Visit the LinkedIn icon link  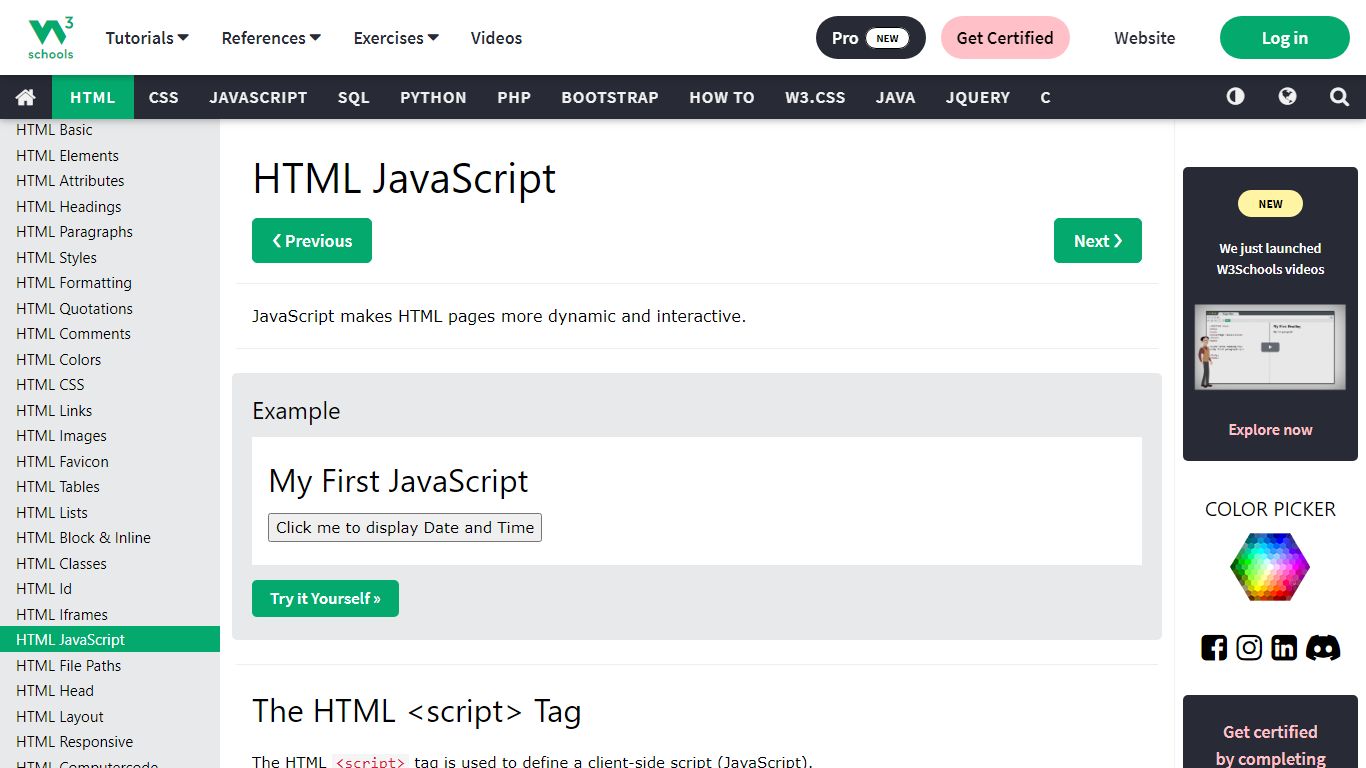tap(1284, 648)
